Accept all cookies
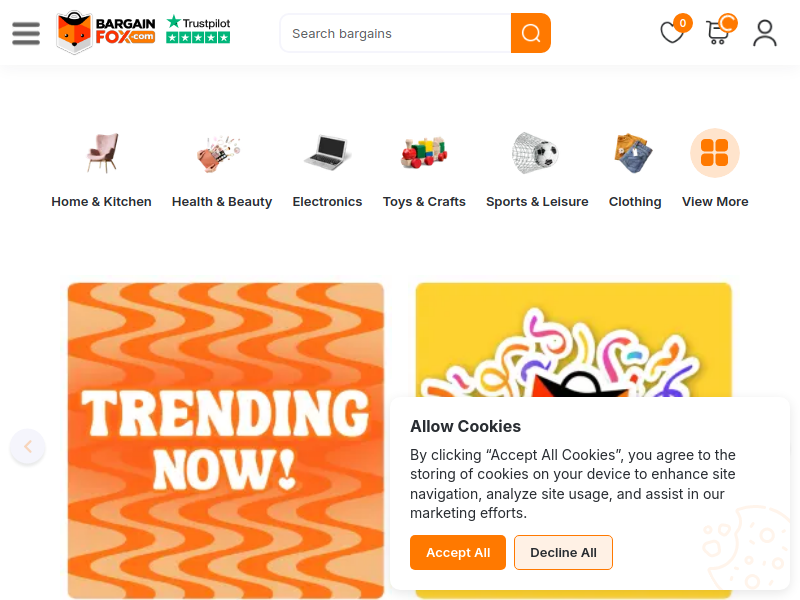Screen dimensions: 800x600 (458, 553)
